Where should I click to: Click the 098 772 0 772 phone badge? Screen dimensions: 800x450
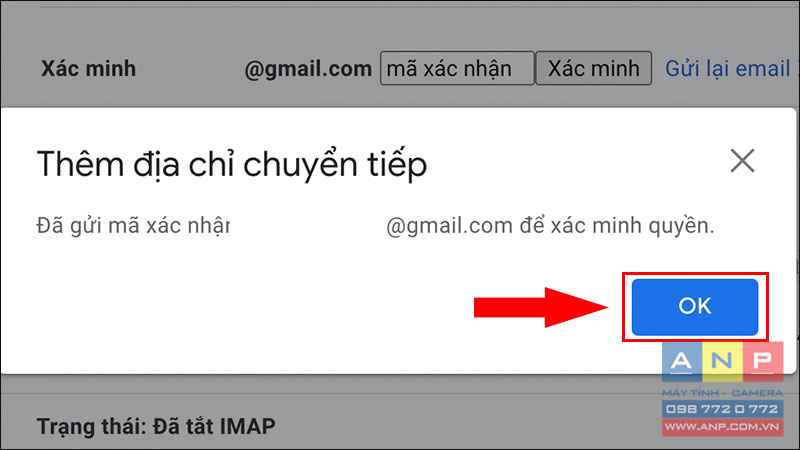(x=722, y=409)
